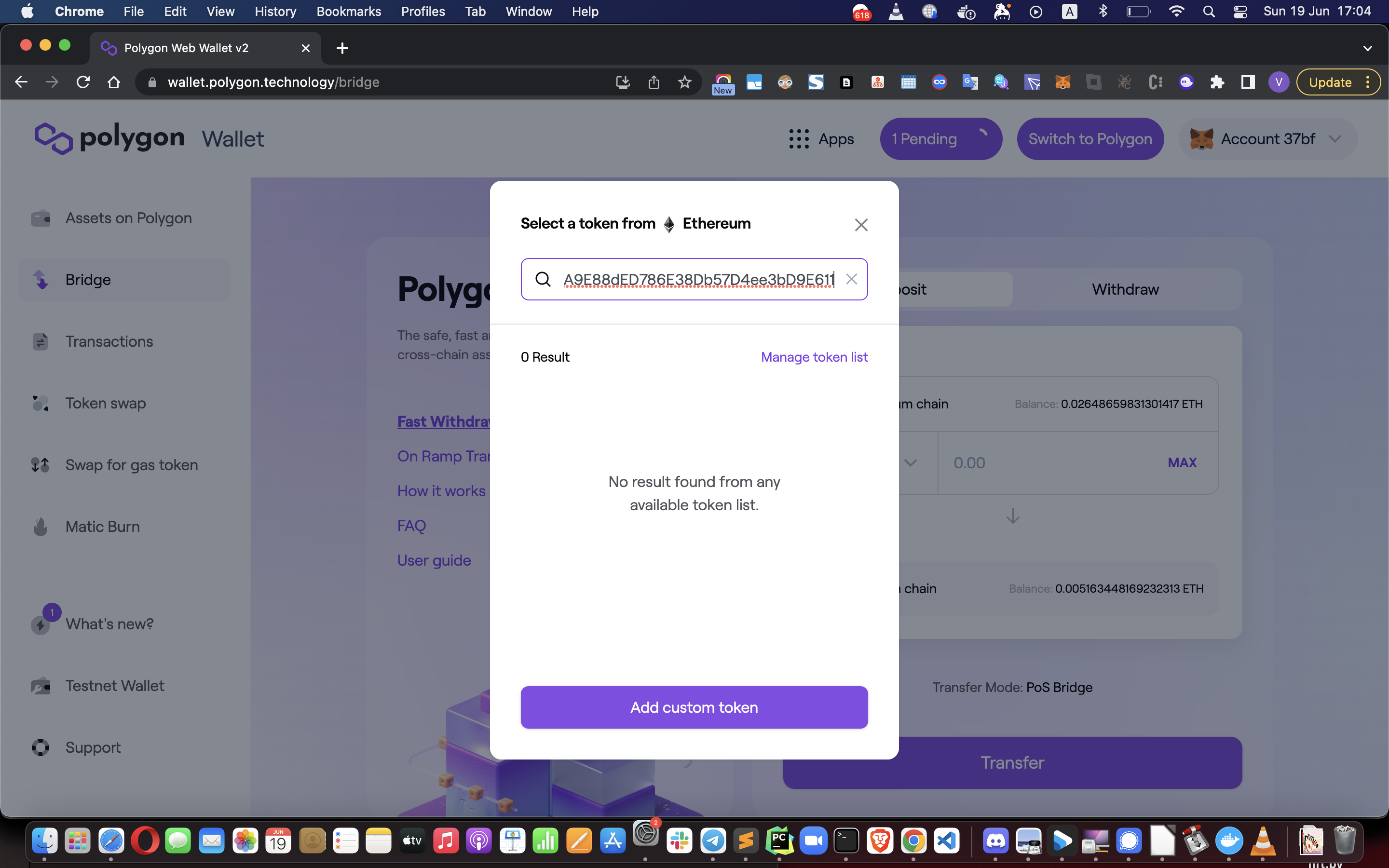The width and height of the screenshot is (1389, 868).
Task: Click the MetaMask fox extension icon
Action: pos(1062,82)
